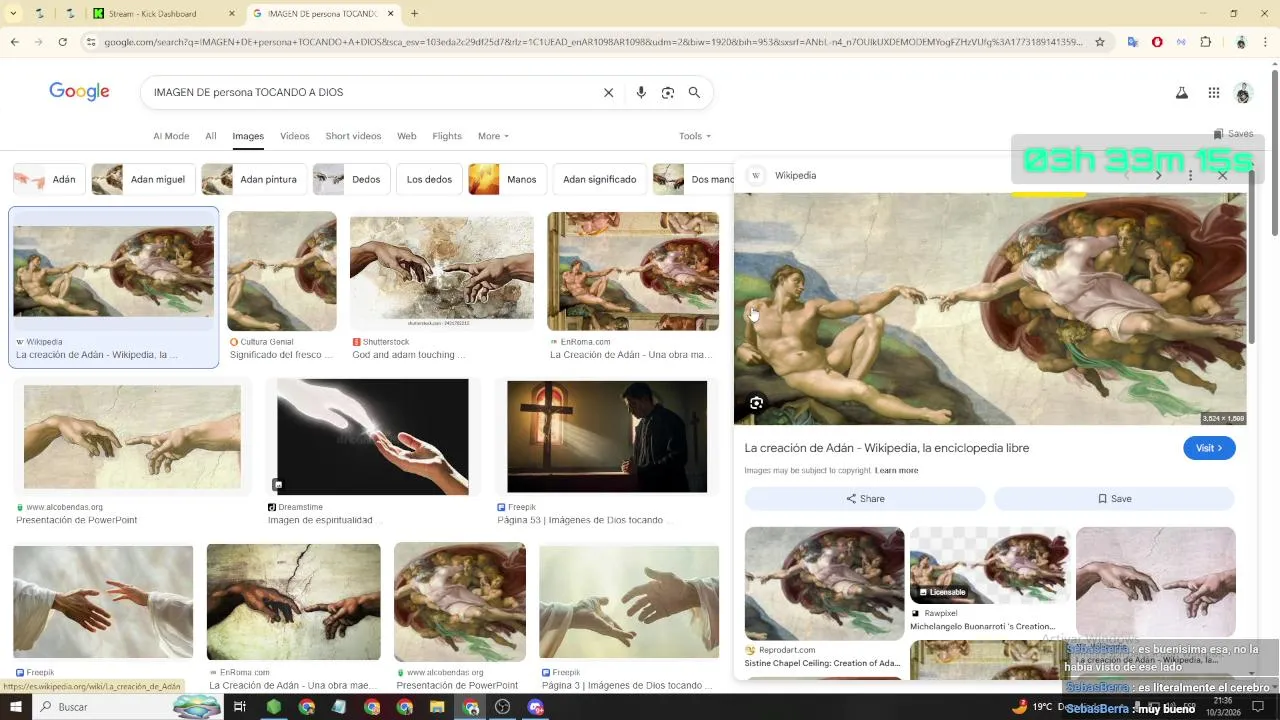The image size is (1280, 720).
Task: Switch to the Web tab
Action: pyautogui.click(x=406, y=136)
